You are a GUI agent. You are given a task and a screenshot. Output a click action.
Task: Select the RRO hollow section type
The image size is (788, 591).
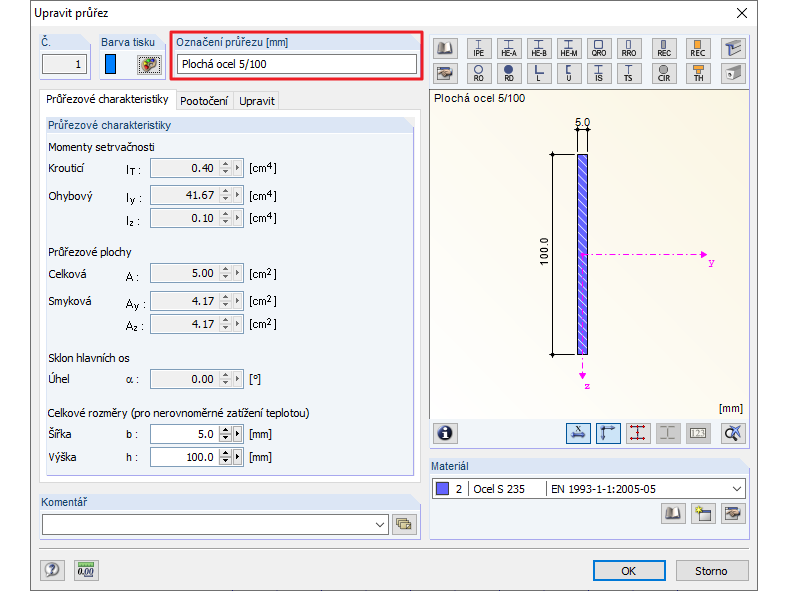629,48
